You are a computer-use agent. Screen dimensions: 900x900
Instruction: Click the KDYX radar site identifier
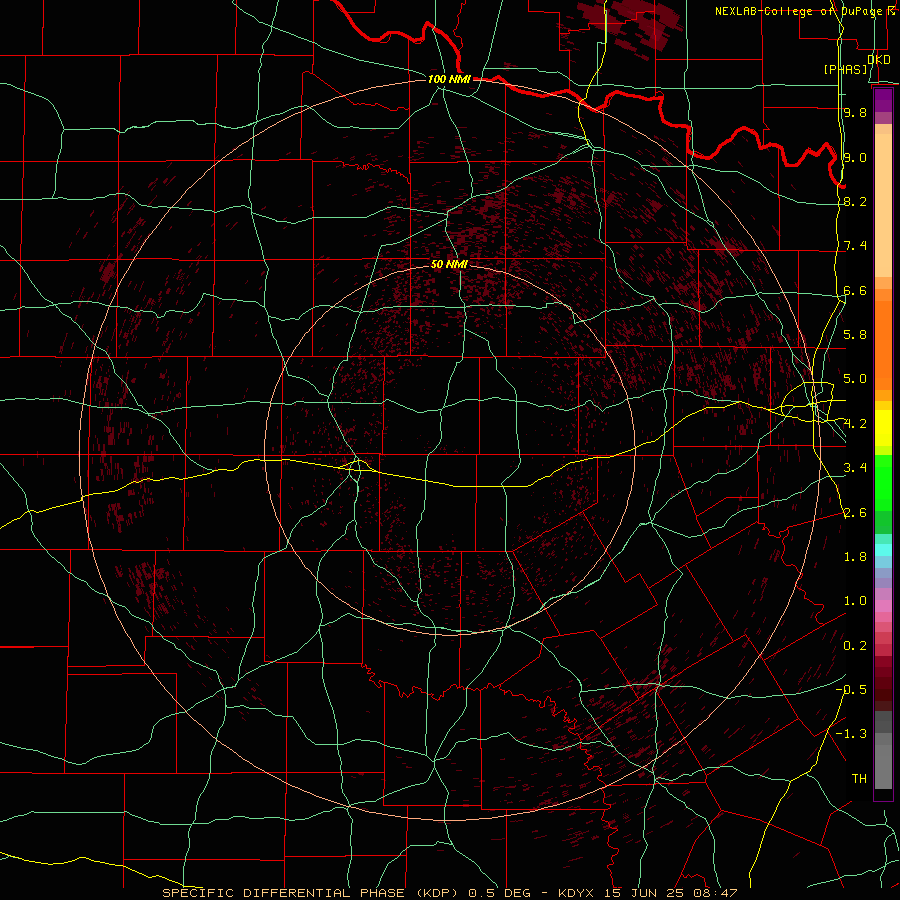pos(576,893)
